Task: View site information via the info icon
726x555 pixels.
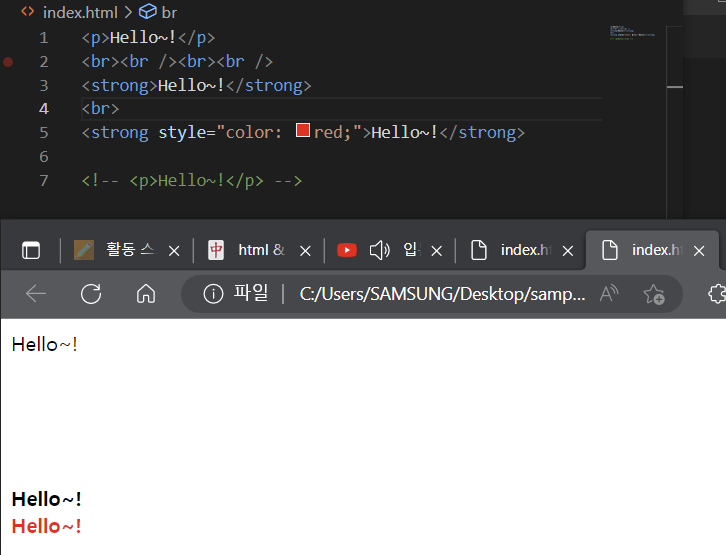Action: point(213,294)
